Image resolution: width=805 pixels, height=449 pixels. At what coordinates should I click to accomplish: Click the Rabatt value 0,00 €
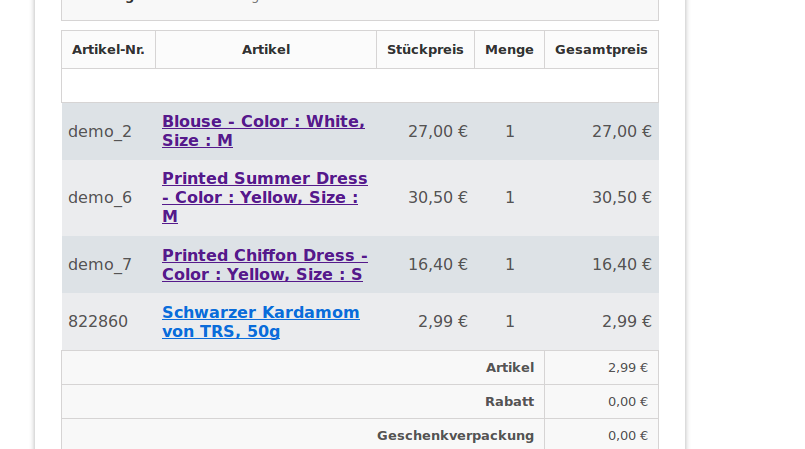coord(627,401)
